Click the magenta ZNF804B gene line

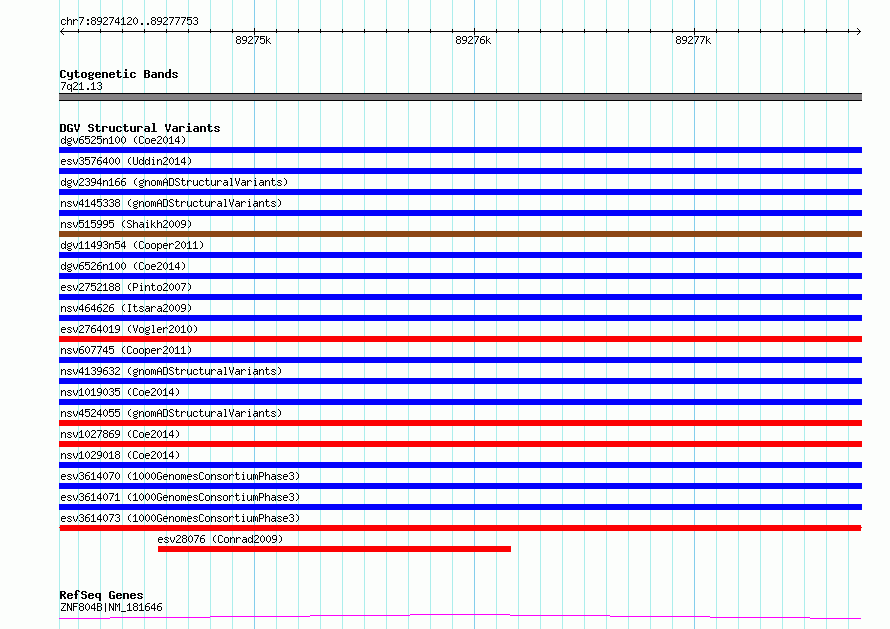pyautogui.click(x=460, y=617)
